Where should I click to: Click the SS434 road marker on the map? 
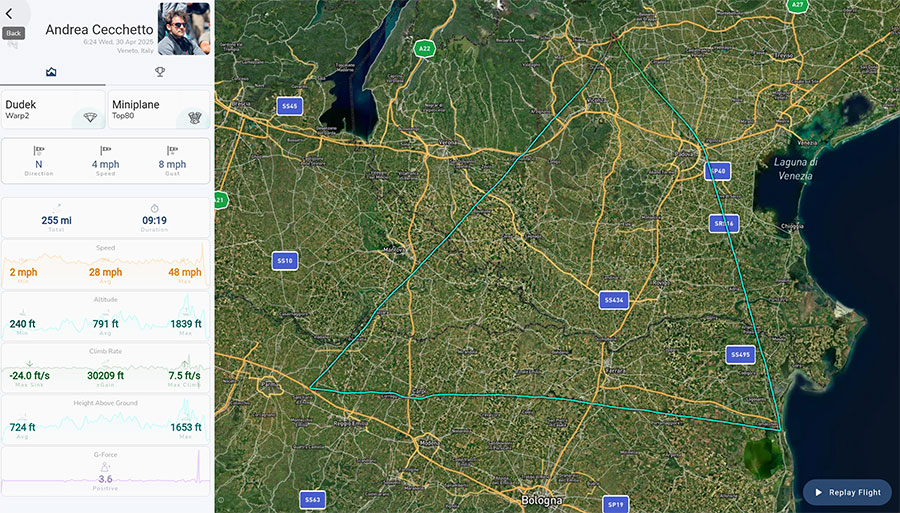[614, 300]
